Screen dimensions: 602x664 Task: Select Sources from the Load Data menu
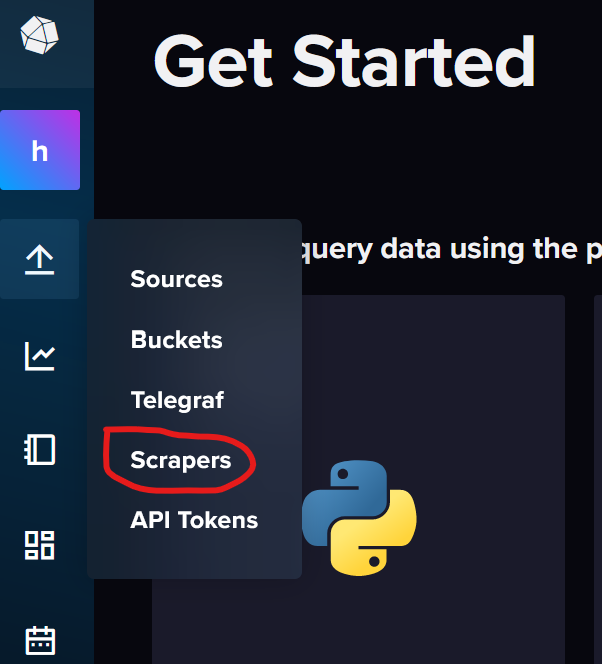point(176,279)
